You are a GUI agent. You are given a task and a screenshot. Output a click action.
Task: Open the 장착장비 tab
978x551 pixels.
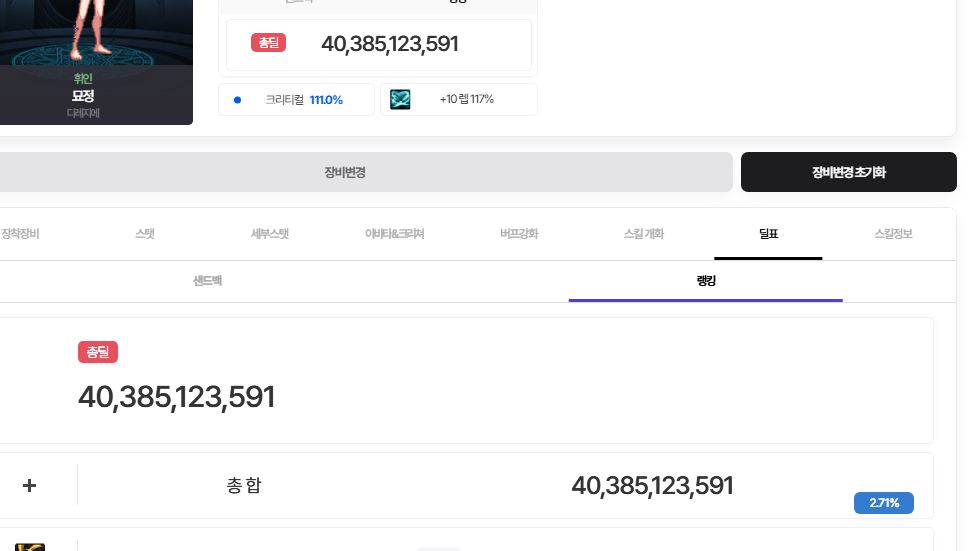(20, 234)
